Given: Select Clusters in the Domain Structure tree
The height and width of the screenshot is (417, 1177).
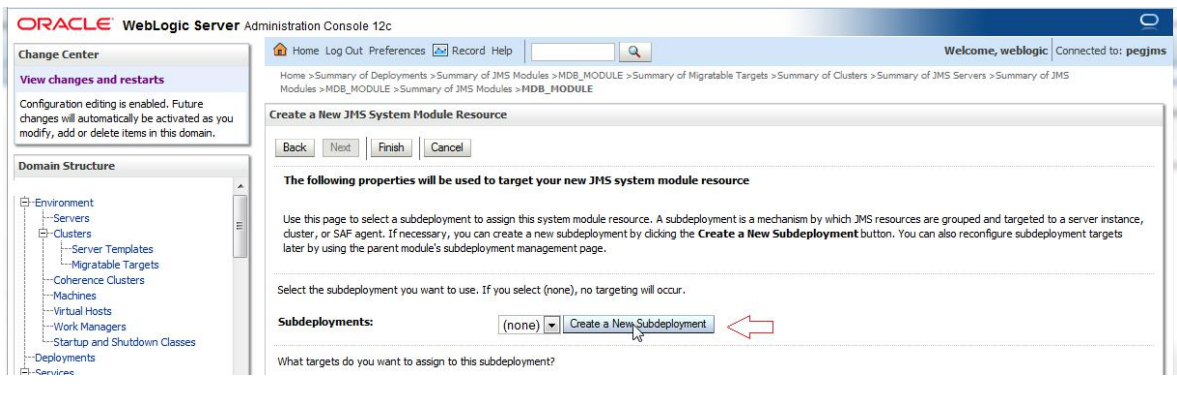Looking at the screenshot, I should (72, 234).
